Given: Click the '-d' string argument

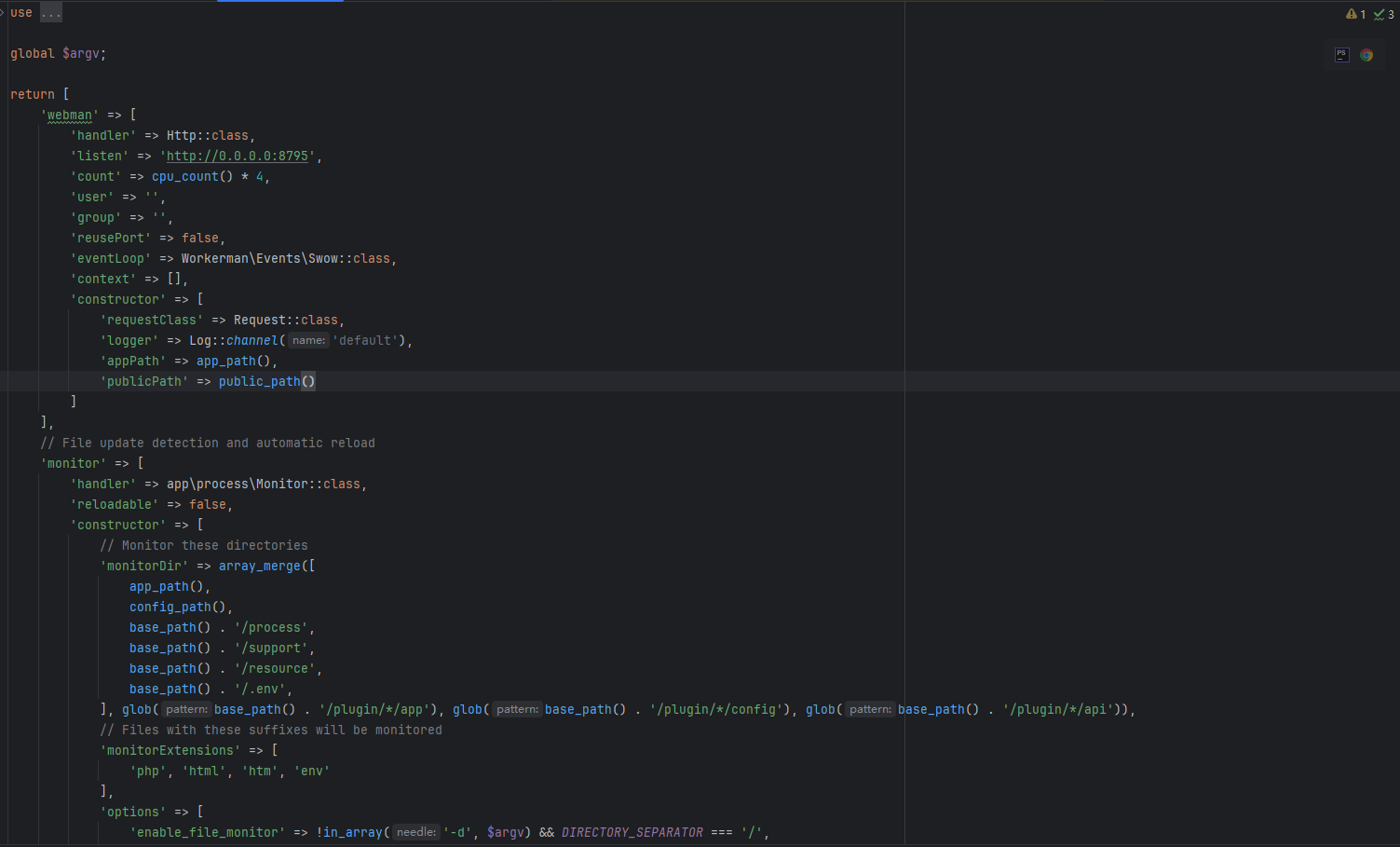Looking at the screenshot, I should click(x=457, y=832).
